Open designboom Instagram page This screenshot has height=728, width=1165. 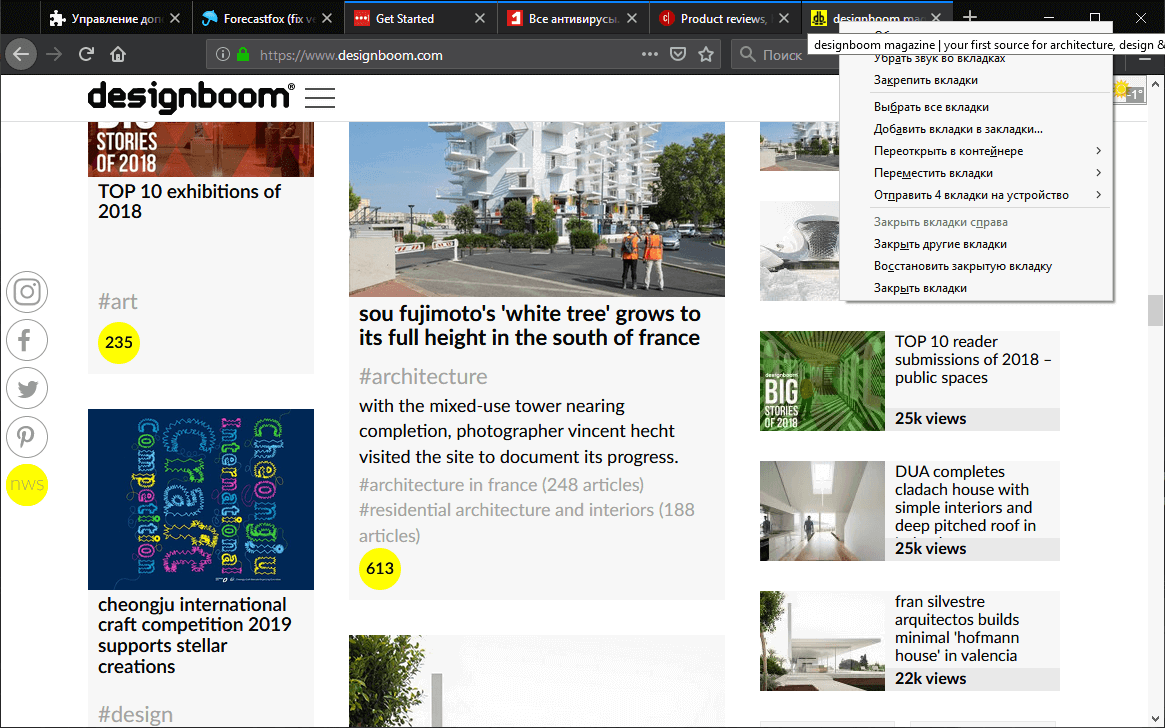27,292
